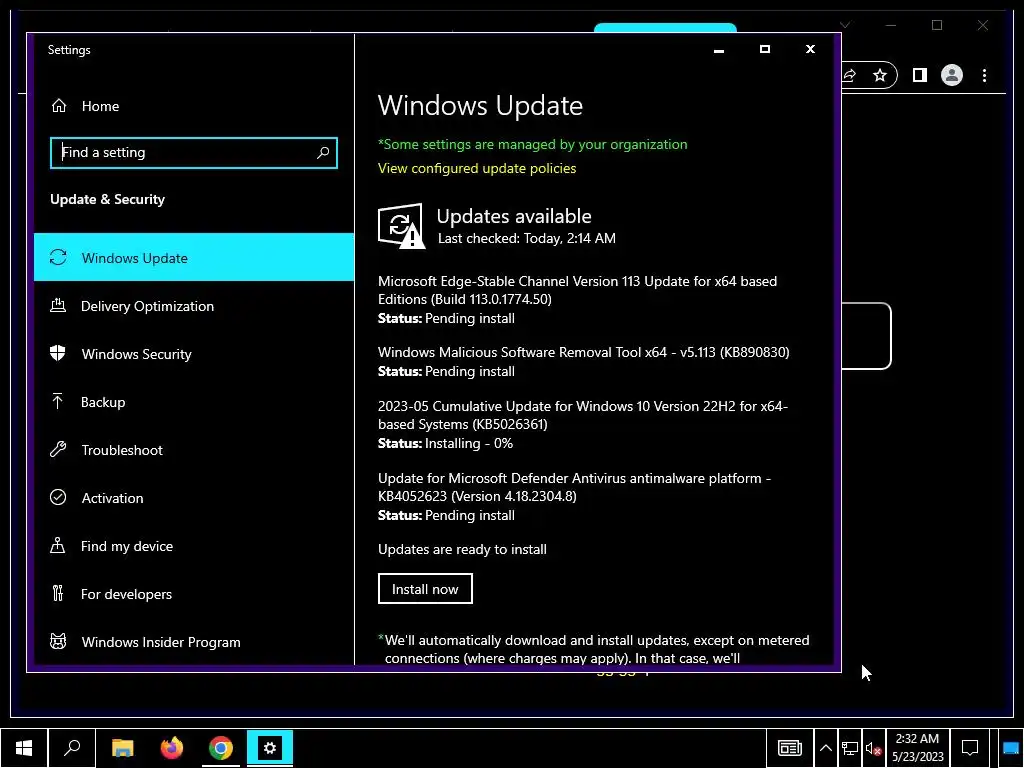This screenshot has height=768, width=1024.
Task: Click the muted volume tray icon
Action: [874, 748]
